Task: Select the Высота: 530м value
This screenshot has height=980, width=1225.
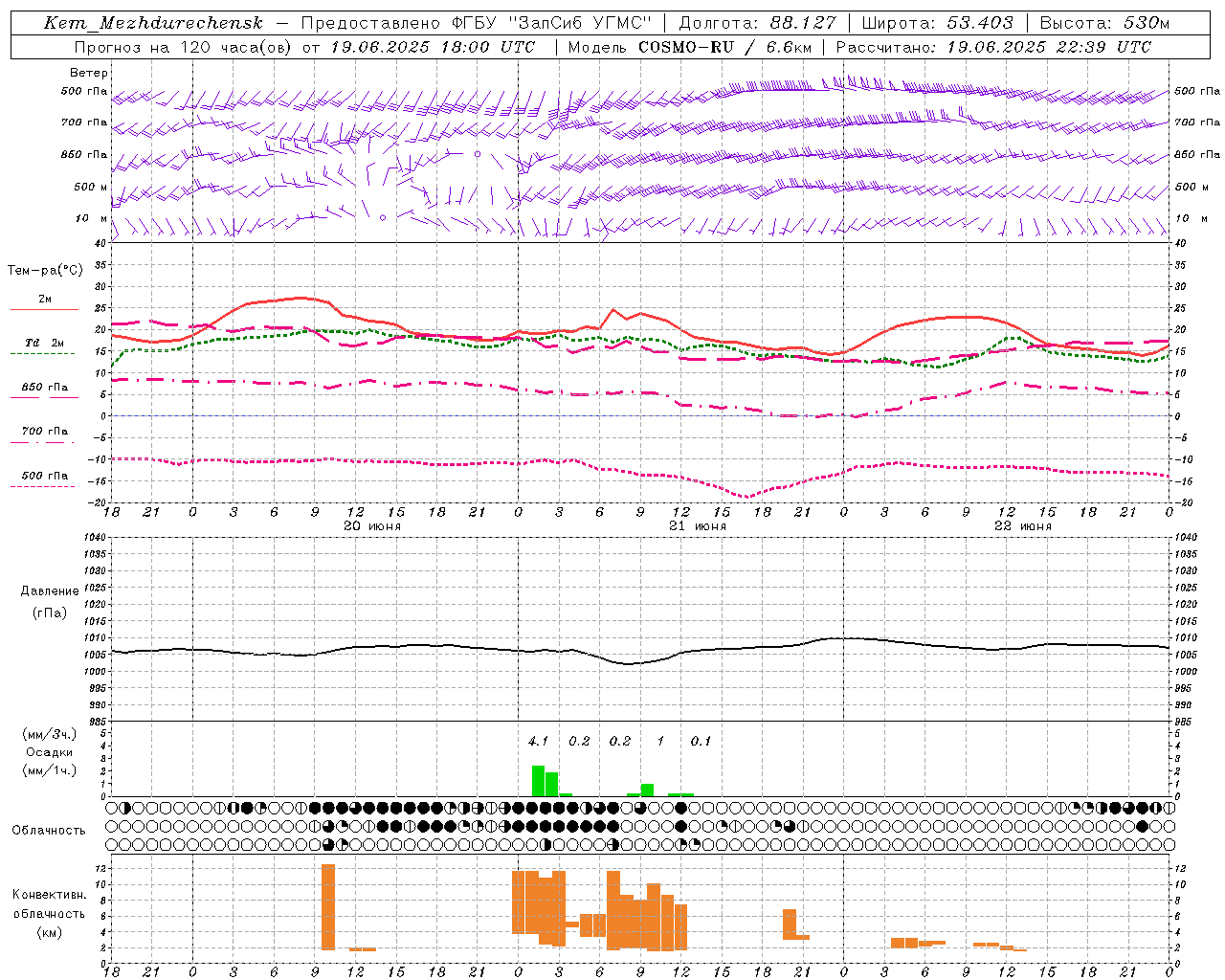Action: (x=1103, y=23)
